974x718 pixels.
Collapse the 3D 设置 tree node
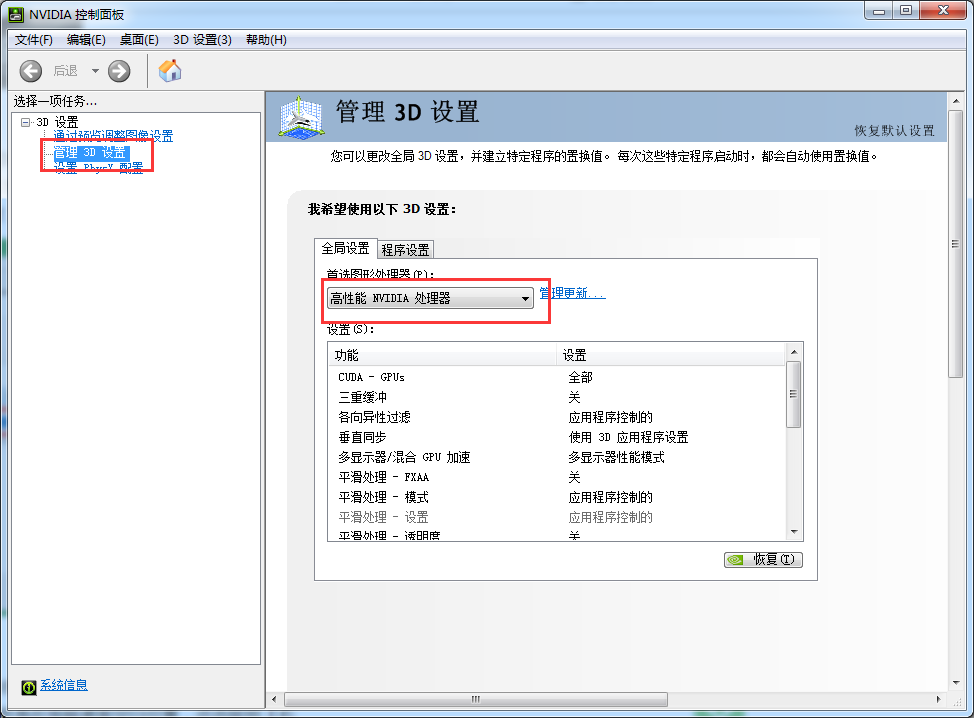[x=25, y=122]
